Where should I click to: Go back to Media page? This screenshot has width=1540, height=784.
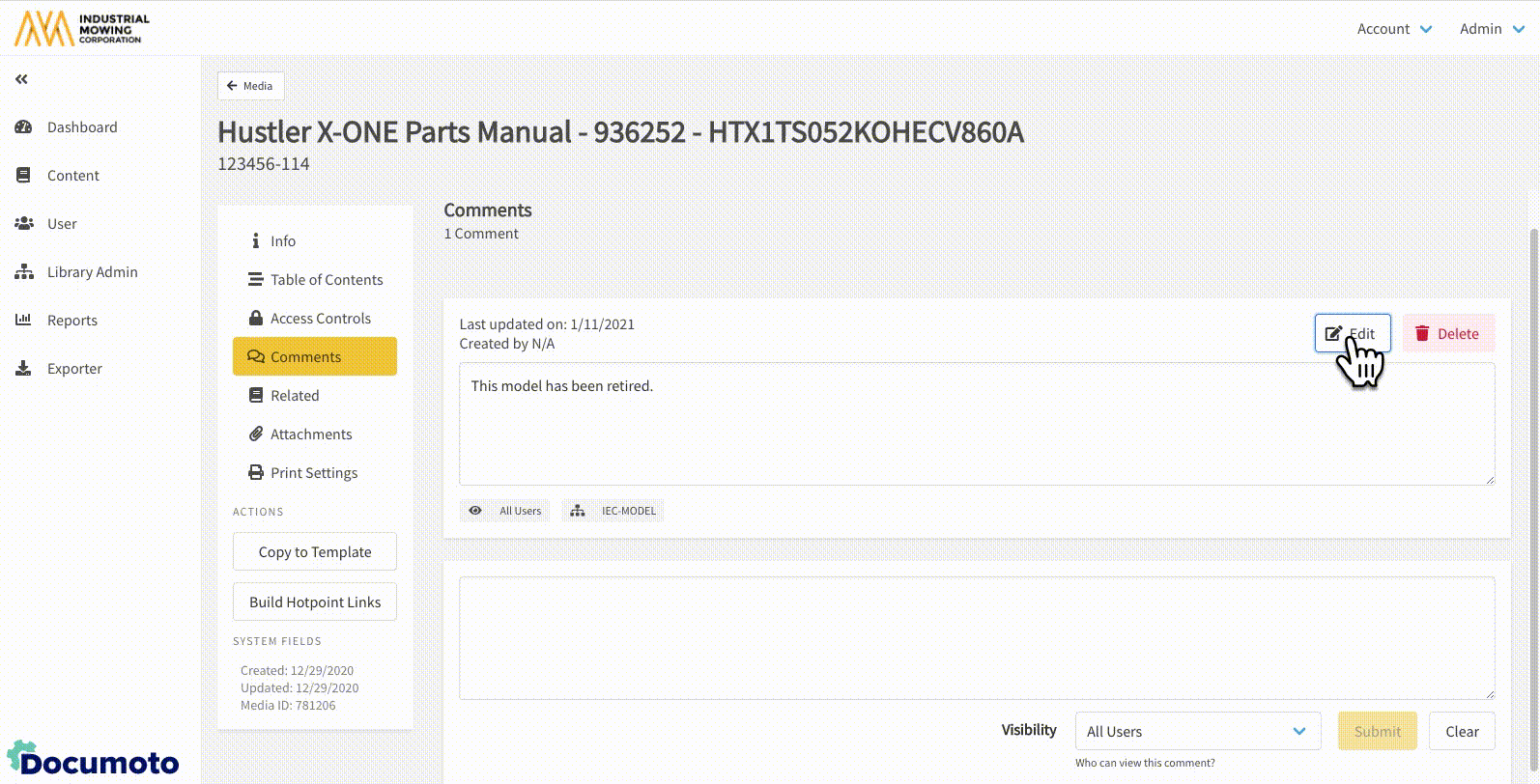tap(250, 86)
